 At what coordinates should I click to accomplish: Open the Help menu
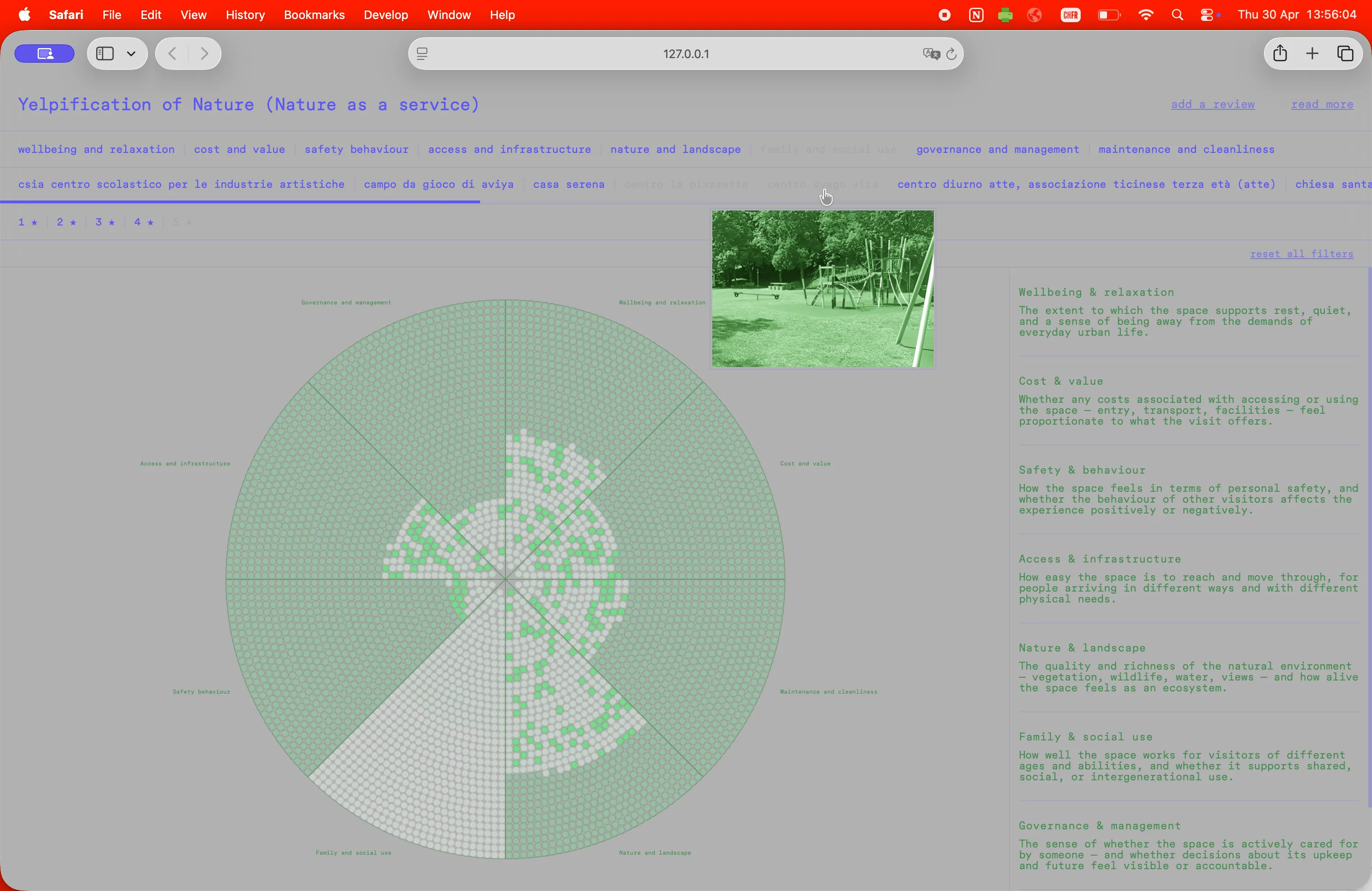502,15
